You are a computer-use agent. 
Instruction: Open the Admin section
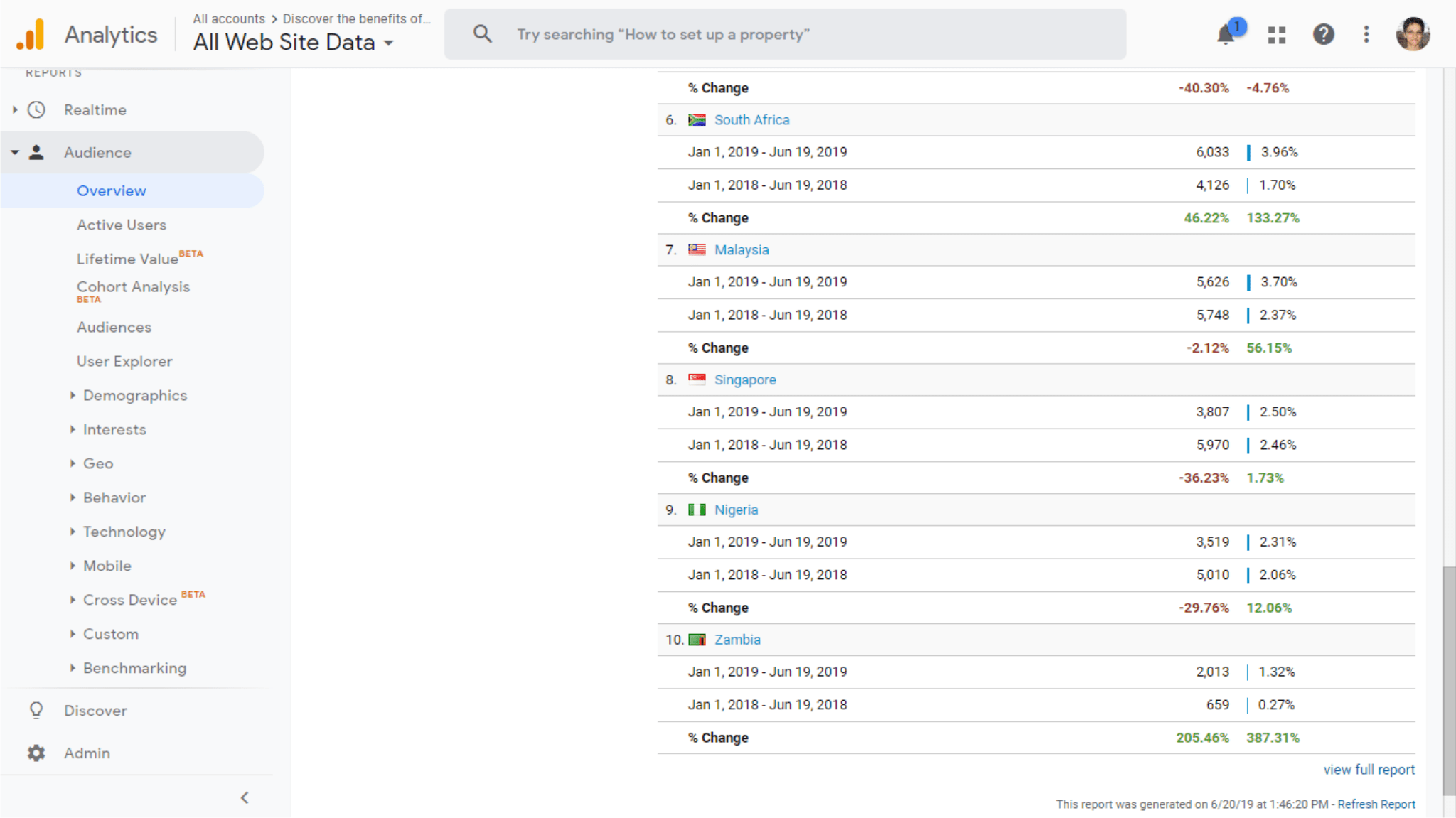(87, 753)
